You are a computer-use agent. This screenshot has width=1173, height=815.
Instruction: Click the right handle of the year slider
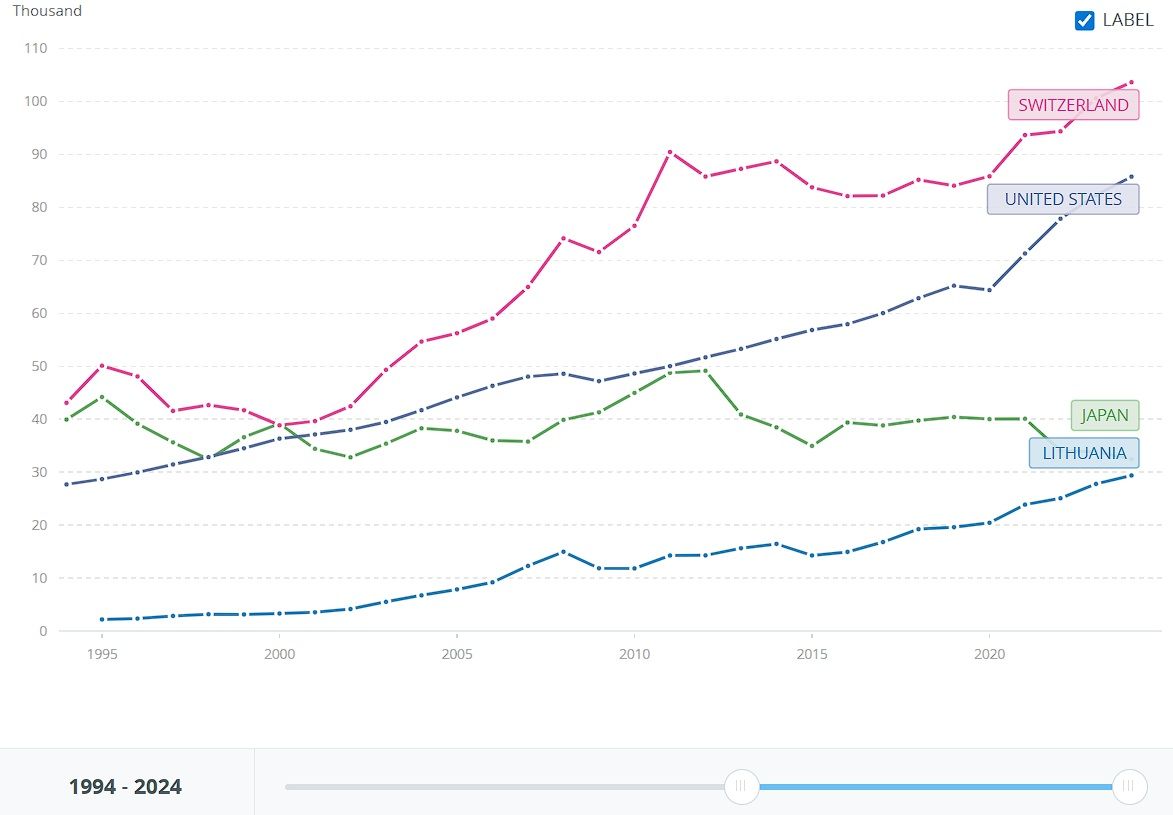1129,786
